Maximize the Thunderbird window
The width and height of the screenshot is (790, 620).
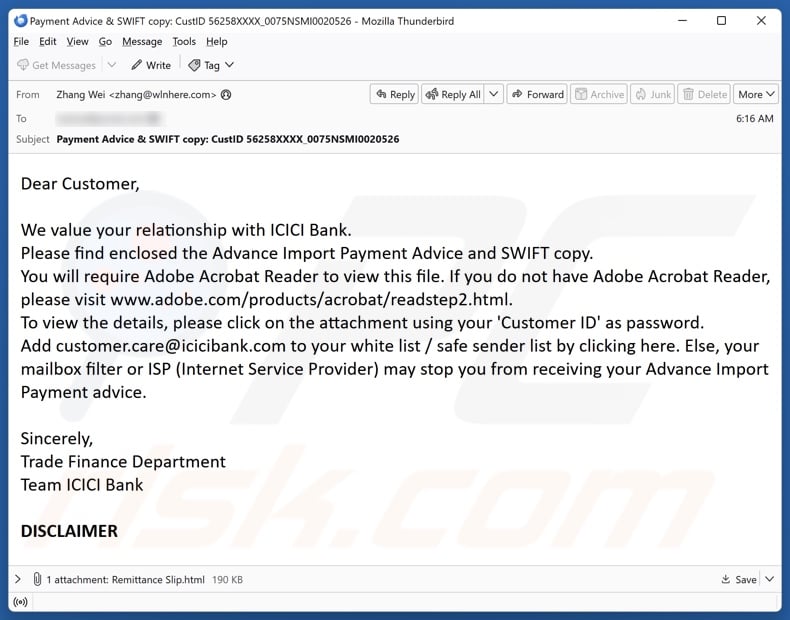(721, 21)
